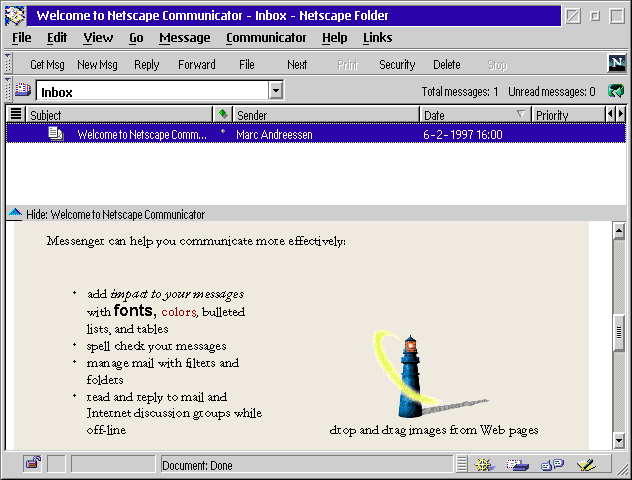The width and height of the screenshot is (632, 480).
Task: Click the column scroll left arrow
Action: click(610, 114)
